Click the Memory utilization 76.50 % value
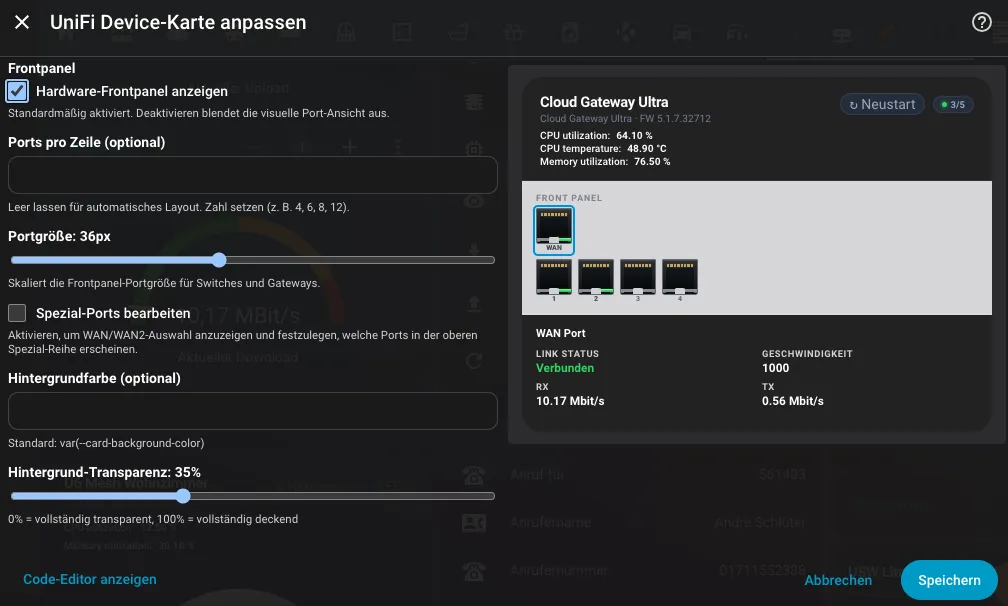This screenshot has height=606, width=1008. [652, 162]
